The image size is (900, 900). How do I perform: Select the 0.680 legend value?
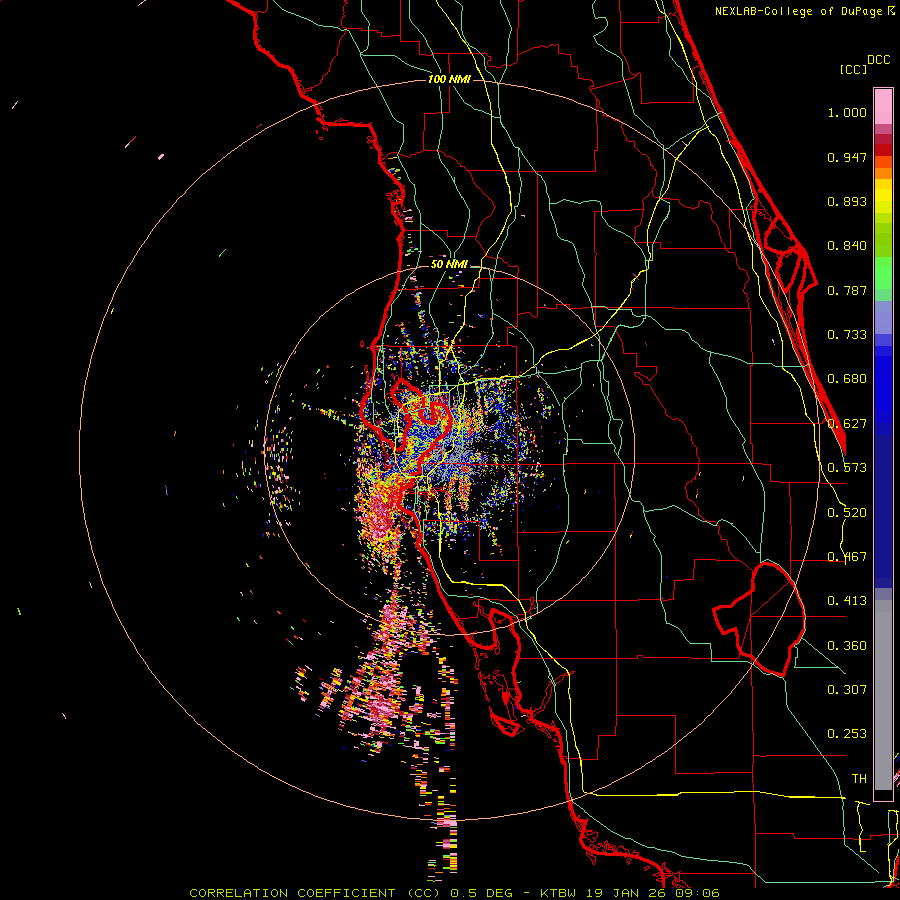[847, 379]
